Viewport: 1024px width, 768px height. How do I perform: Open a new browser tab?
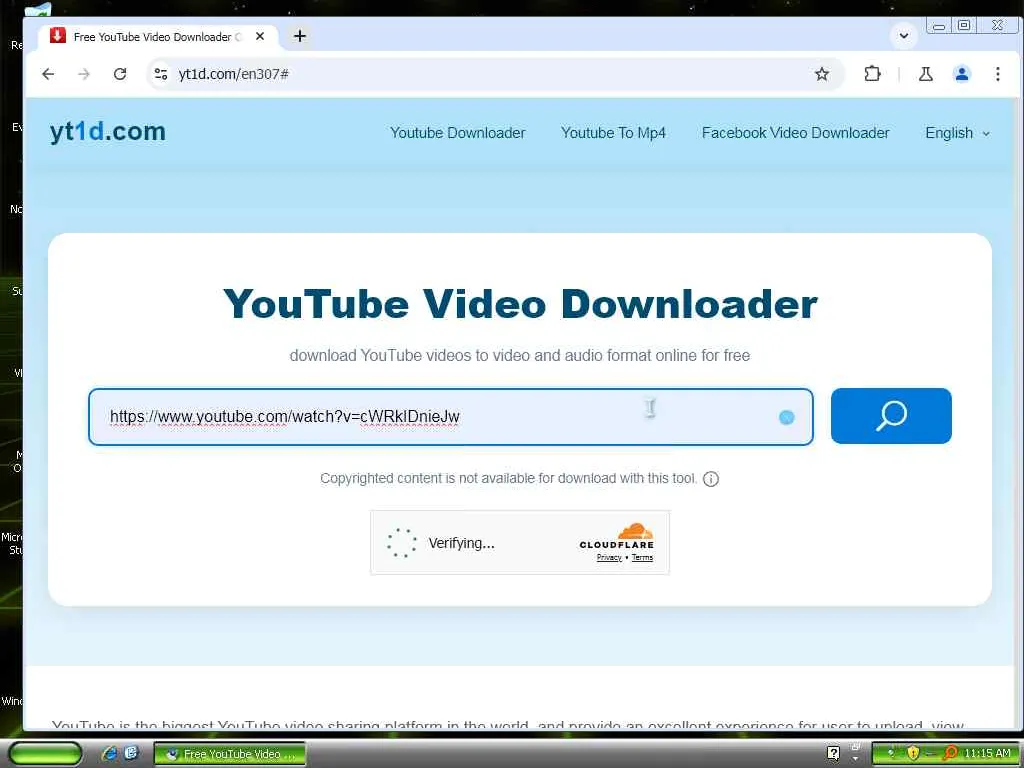300,36
